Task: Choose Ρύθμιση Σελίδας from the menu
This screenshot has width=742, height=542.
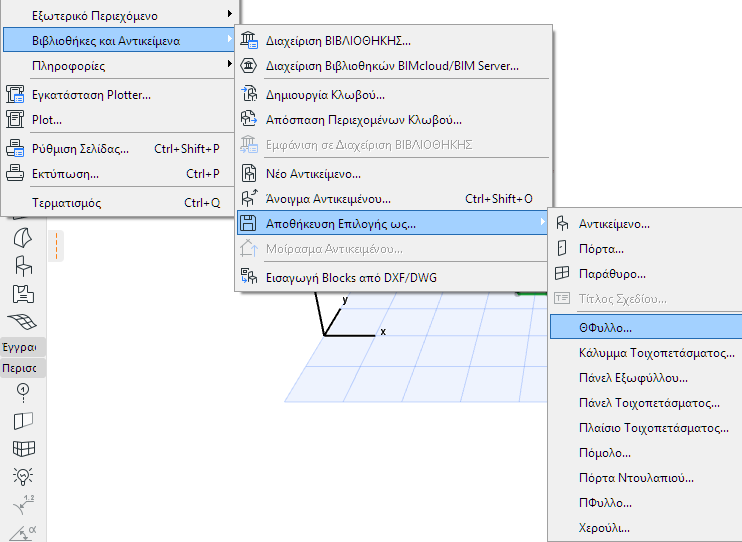Action: tap(119, 149)
